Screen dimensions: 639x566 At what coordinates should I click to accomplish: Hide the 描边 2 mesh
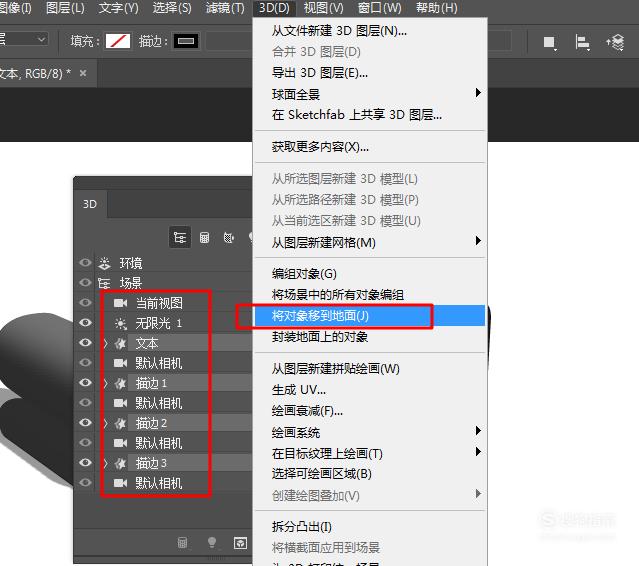pos(85,423)
